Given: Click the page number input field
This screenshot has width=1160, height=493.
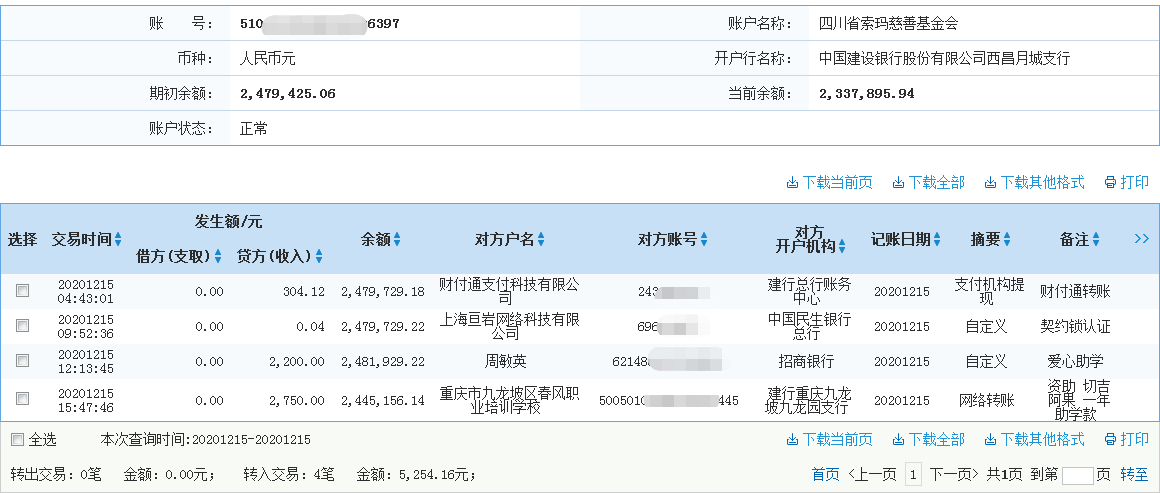Looking at the screenshot, I should pyautogui.click(x=1077, y=476).
